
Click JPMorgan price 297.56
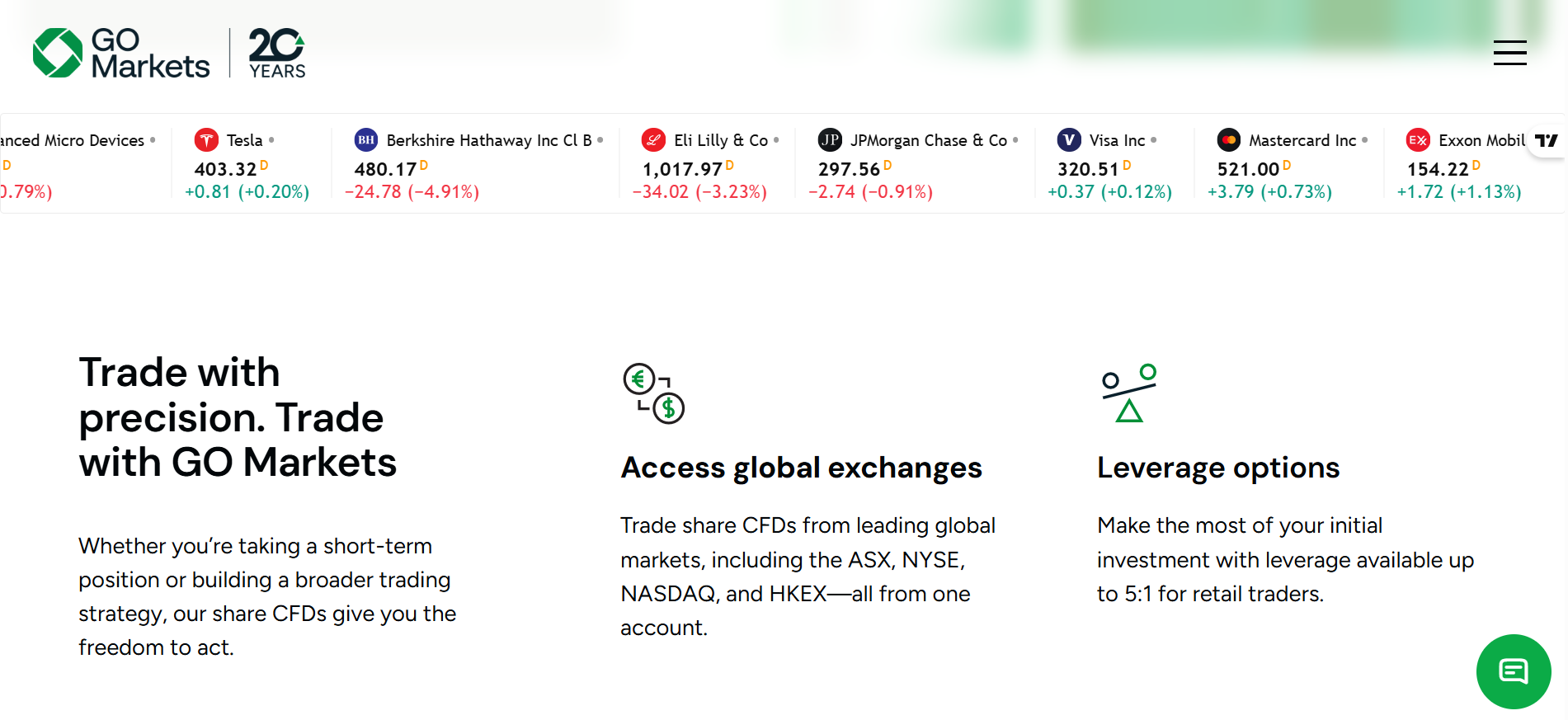point(849,169)
